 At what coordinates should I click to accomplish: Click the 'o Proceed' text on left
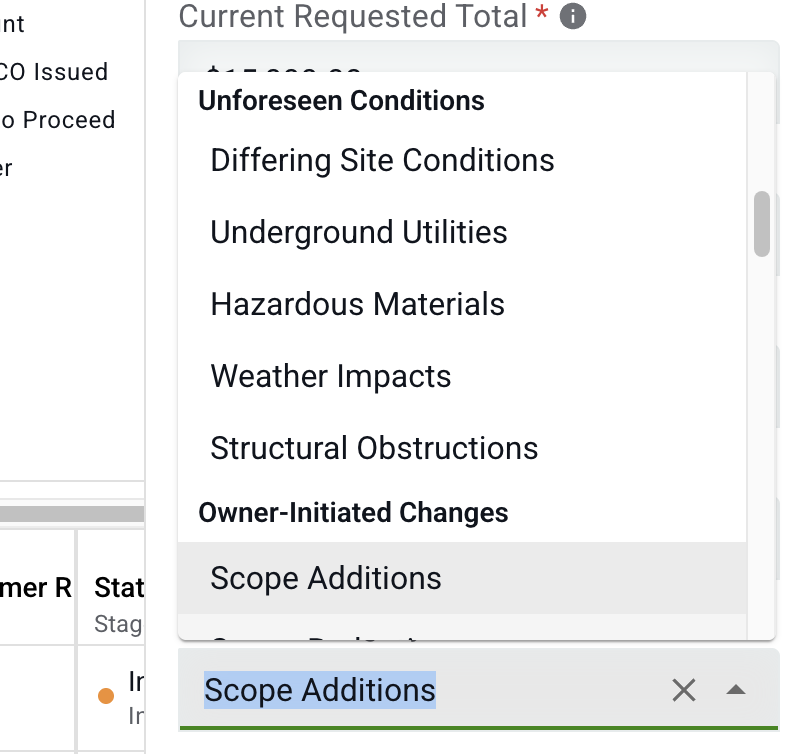[57, 120]
